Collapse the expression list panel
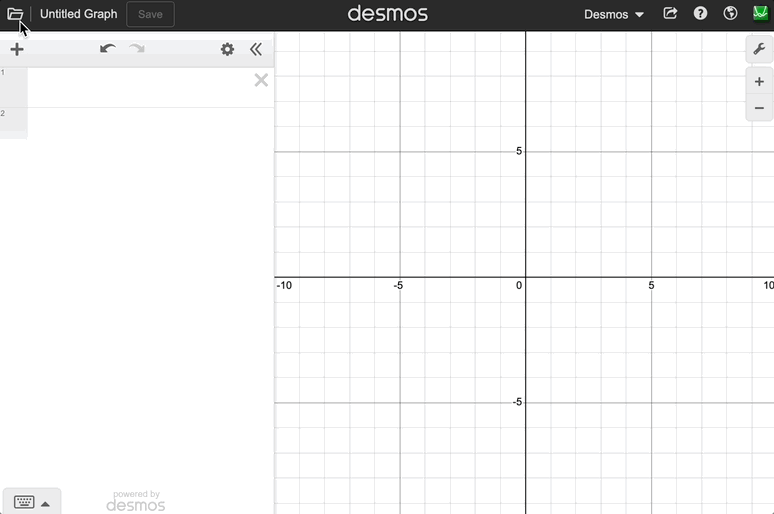This screenshot has height=514, width=774. click(x=256, y=49)
